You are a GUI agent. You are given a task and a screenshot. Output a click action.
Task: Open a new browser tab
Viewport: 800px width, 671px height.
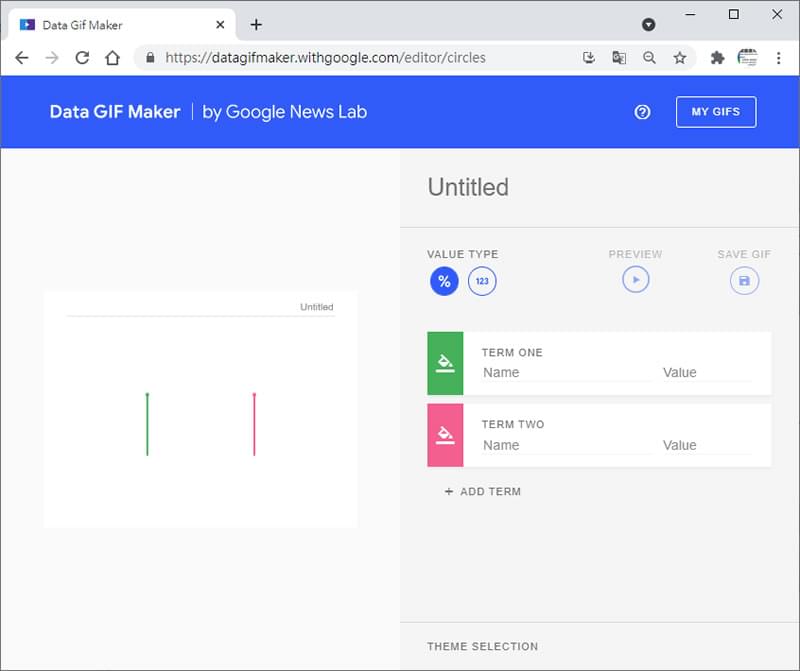coord(256,24)
